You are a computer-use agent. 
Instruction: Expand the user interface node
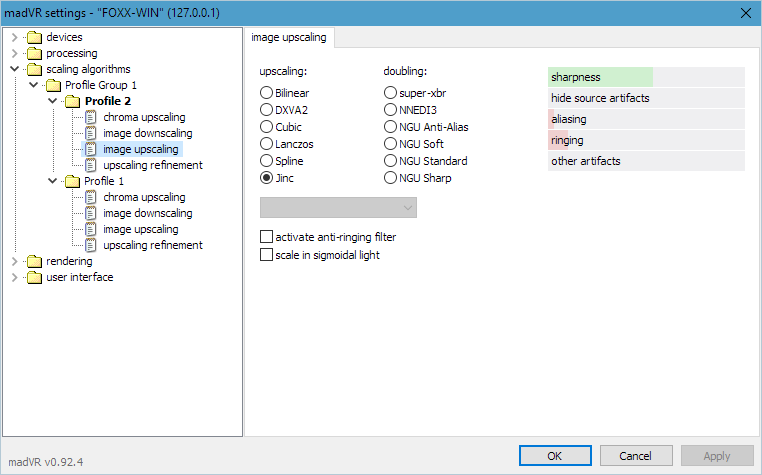click(x=15, y=278)
